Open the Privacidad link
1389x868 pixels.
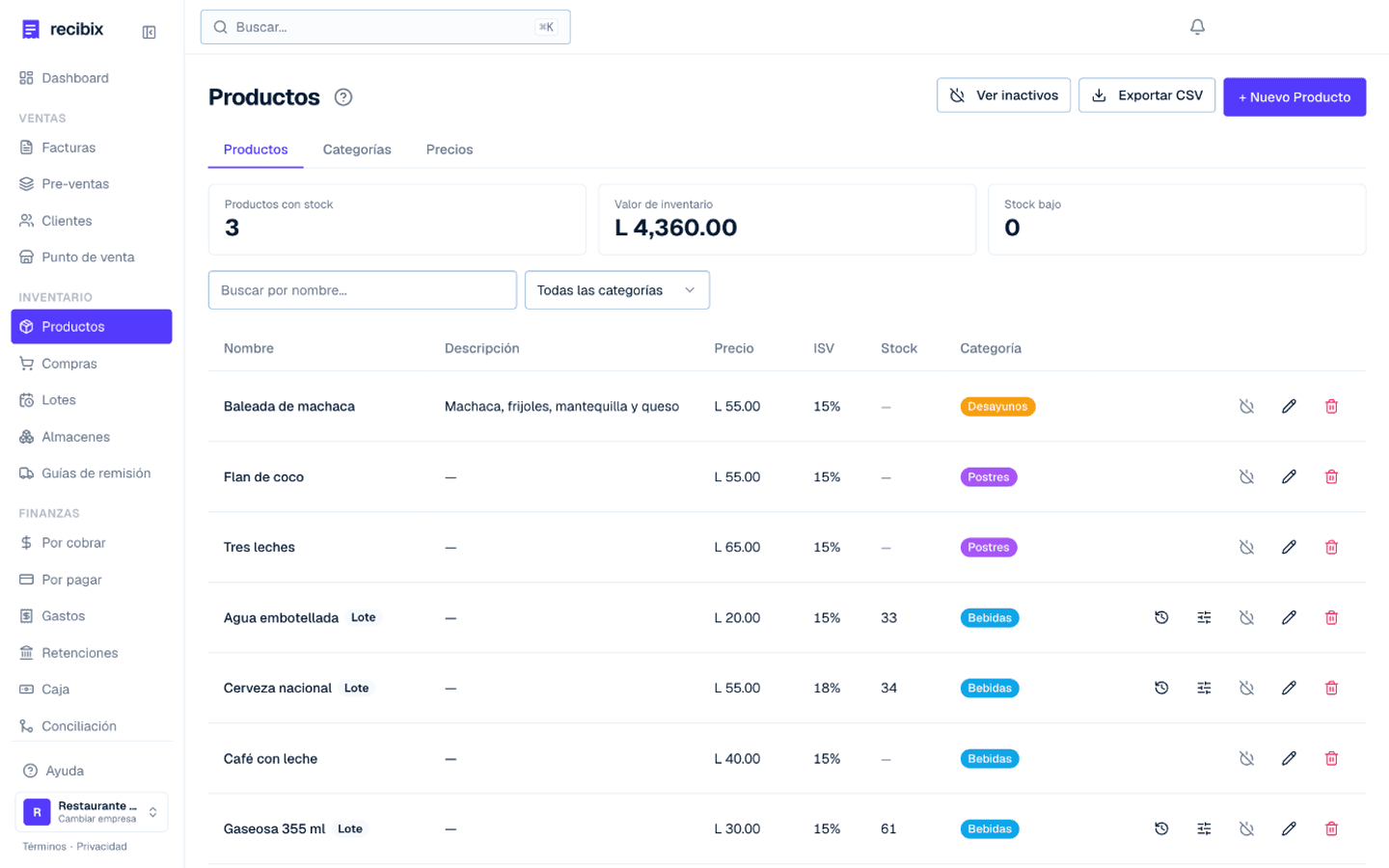[102, 847]
